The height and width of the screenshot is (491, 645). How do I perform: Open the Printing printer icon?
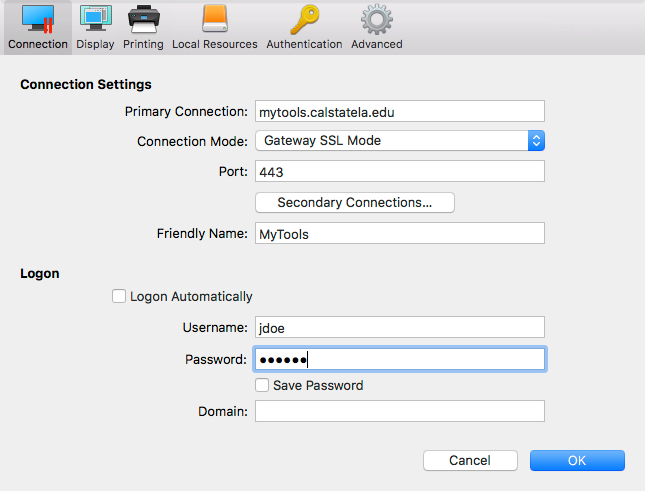[143, 19]
